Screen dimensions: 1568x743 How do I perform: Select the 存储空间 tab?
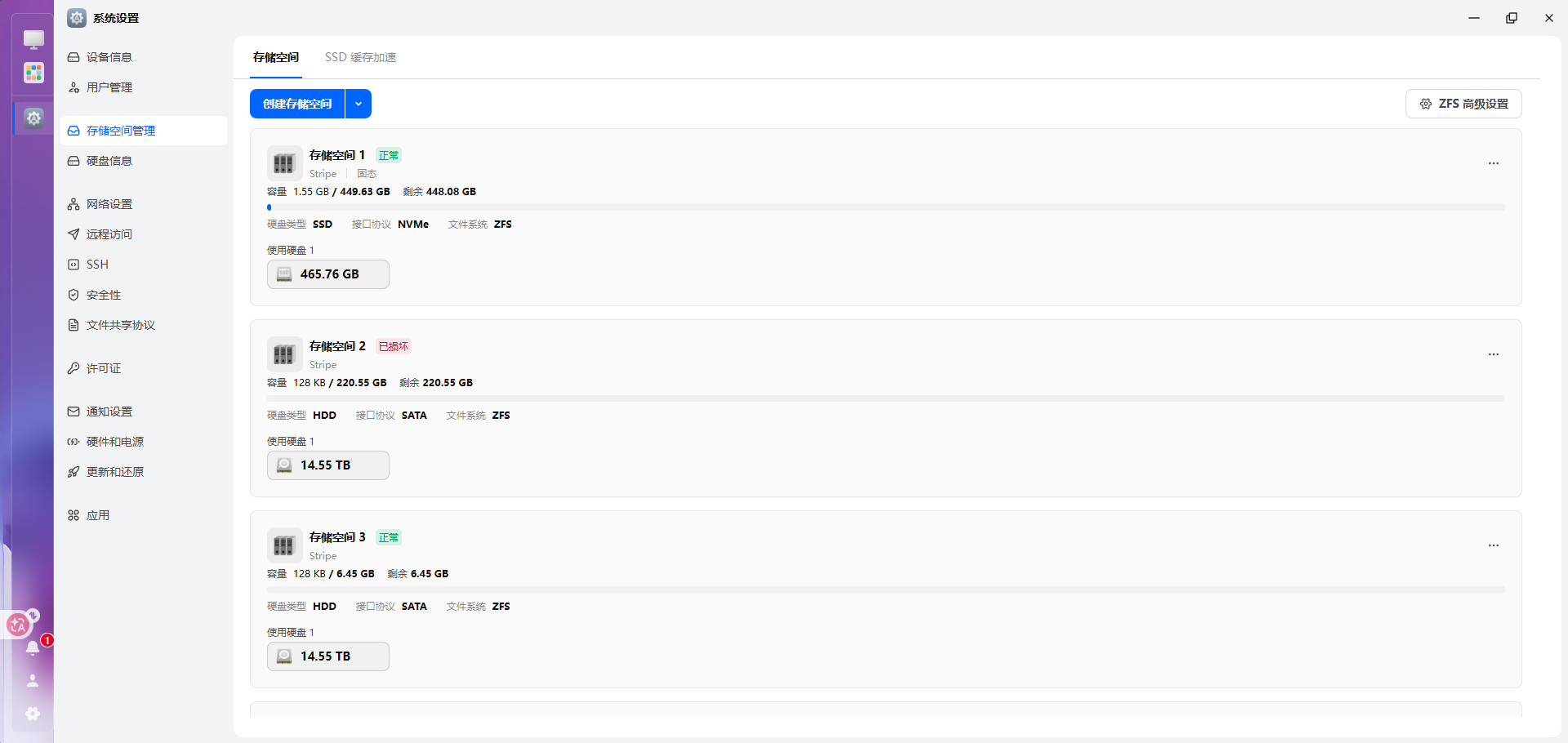click(276, 57)
